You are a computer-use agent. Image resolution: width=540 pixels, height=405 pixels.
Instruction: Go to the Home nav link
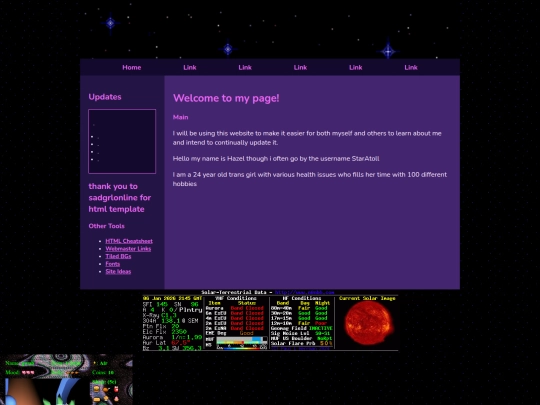click(132, 68)
